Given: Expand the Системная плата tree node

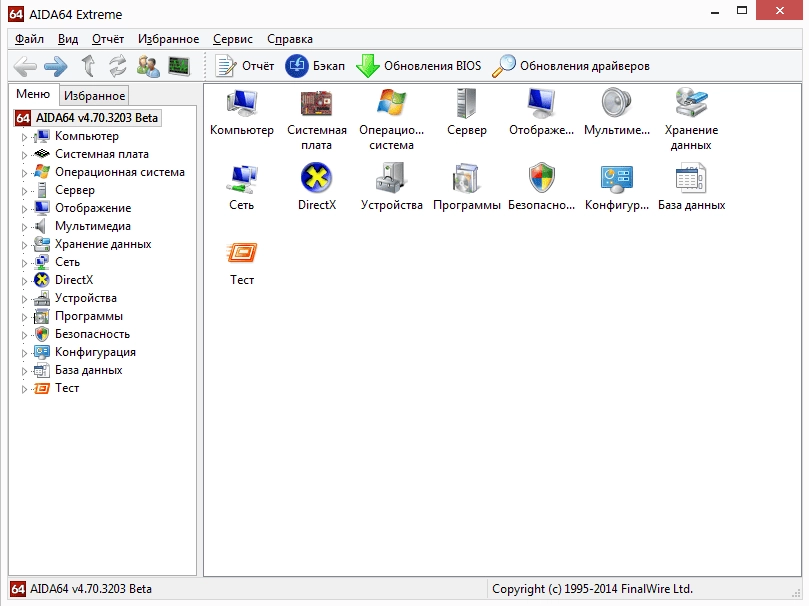Looking at the screenshot, I should (x=24, y=155).
